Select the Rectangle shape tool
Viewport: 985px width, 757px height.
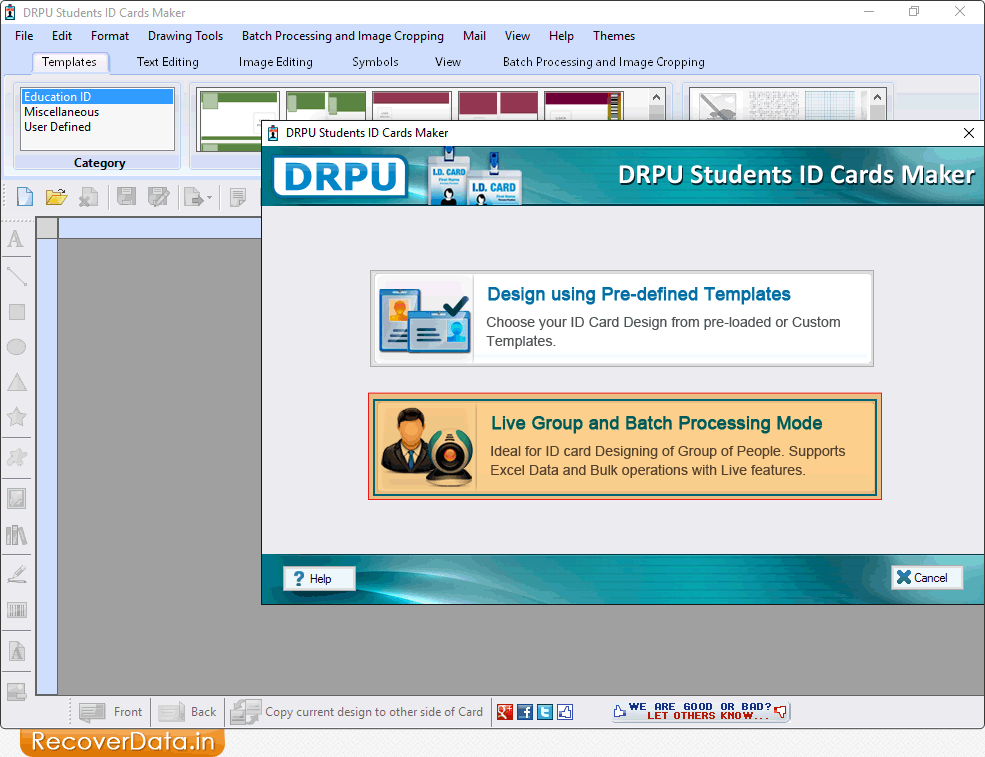pyautogui.click(x=16, y=312)
